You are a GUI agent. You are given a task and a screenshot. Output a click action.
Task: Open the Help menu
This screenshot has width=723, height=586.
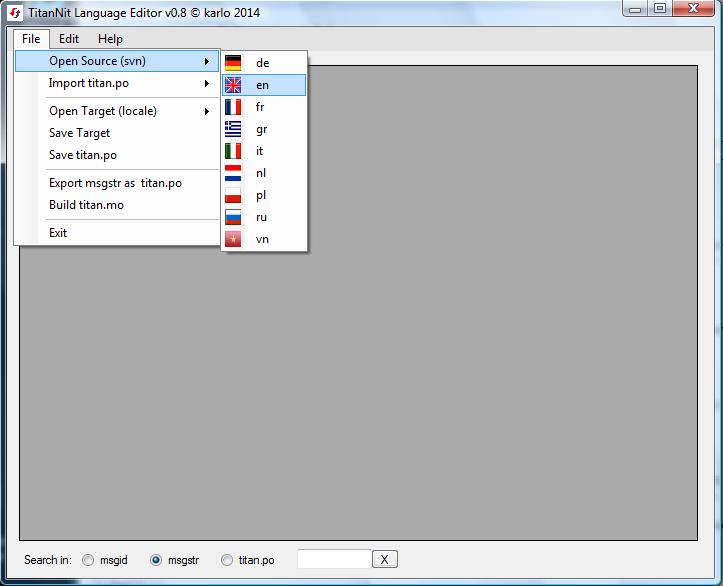tap(111, 39)
